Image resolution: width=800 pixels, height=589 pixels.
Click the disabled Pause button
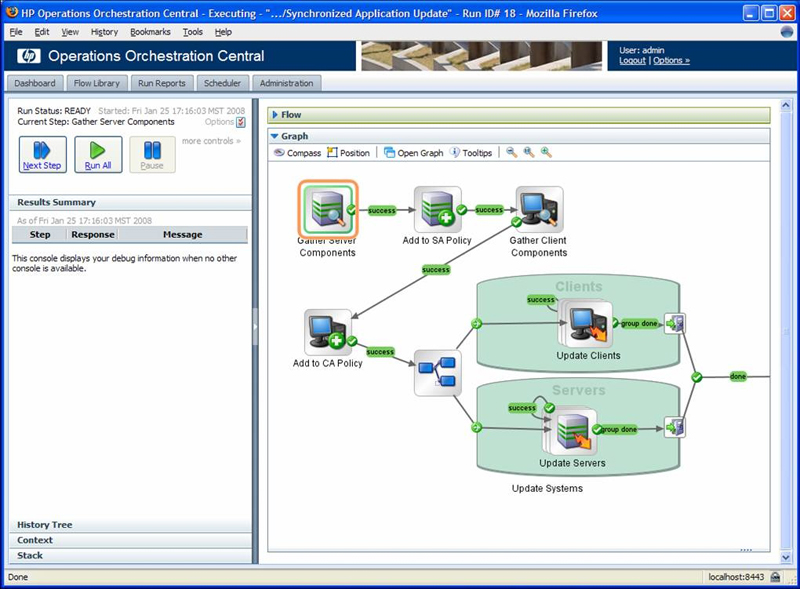tap(152, 154)
